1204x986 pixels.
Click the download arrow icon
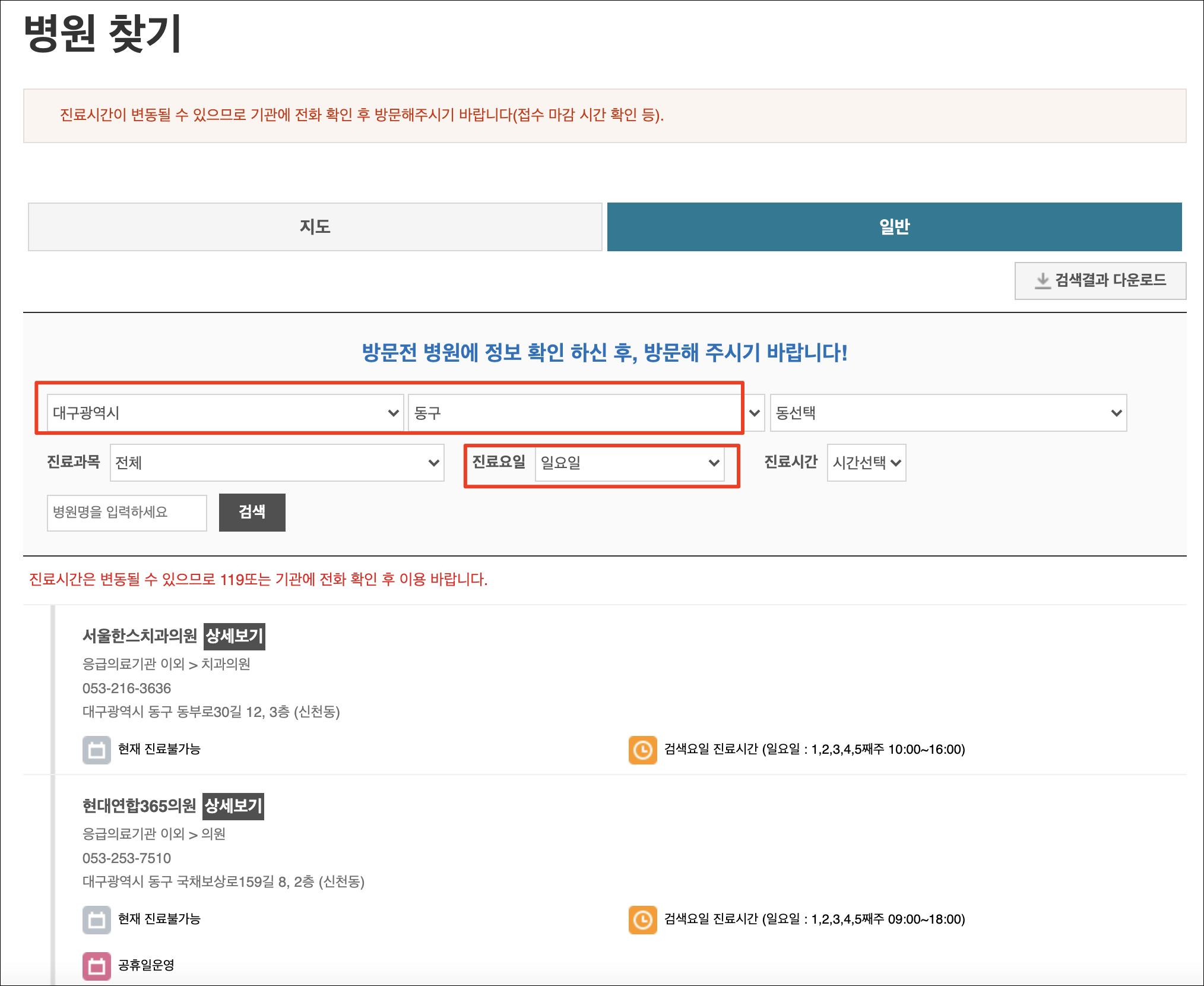pos(1043,280)
